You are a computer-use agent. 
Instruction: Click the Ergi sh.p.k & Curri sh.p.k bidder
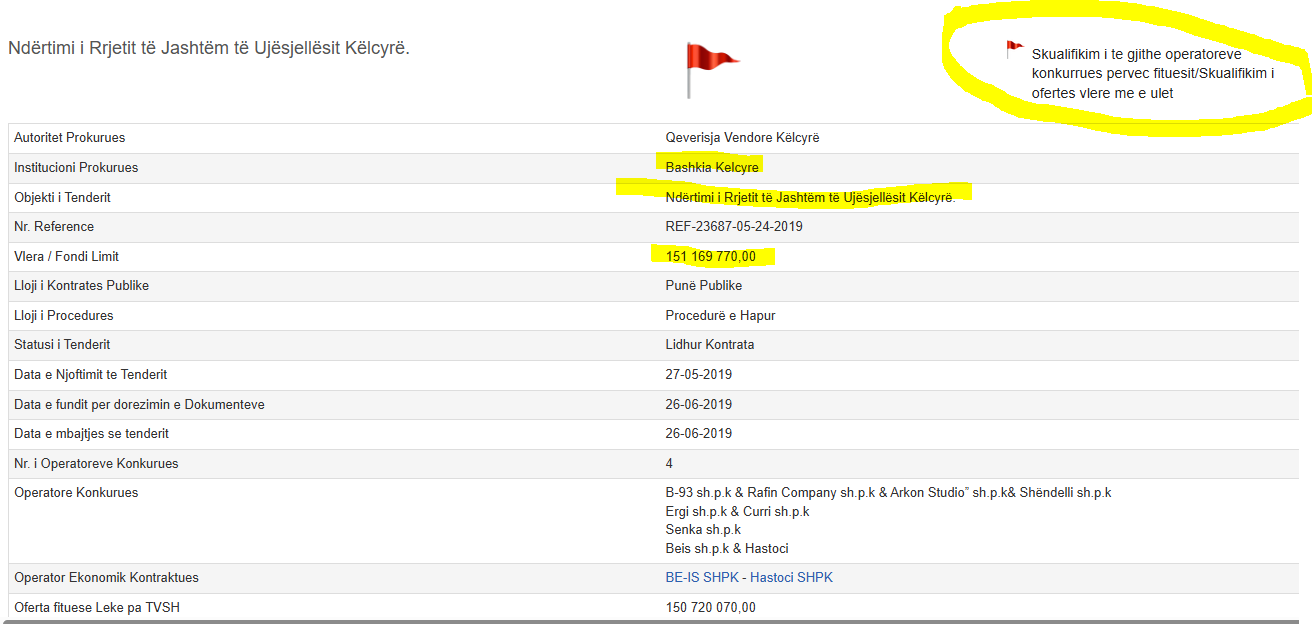[737, 512]
